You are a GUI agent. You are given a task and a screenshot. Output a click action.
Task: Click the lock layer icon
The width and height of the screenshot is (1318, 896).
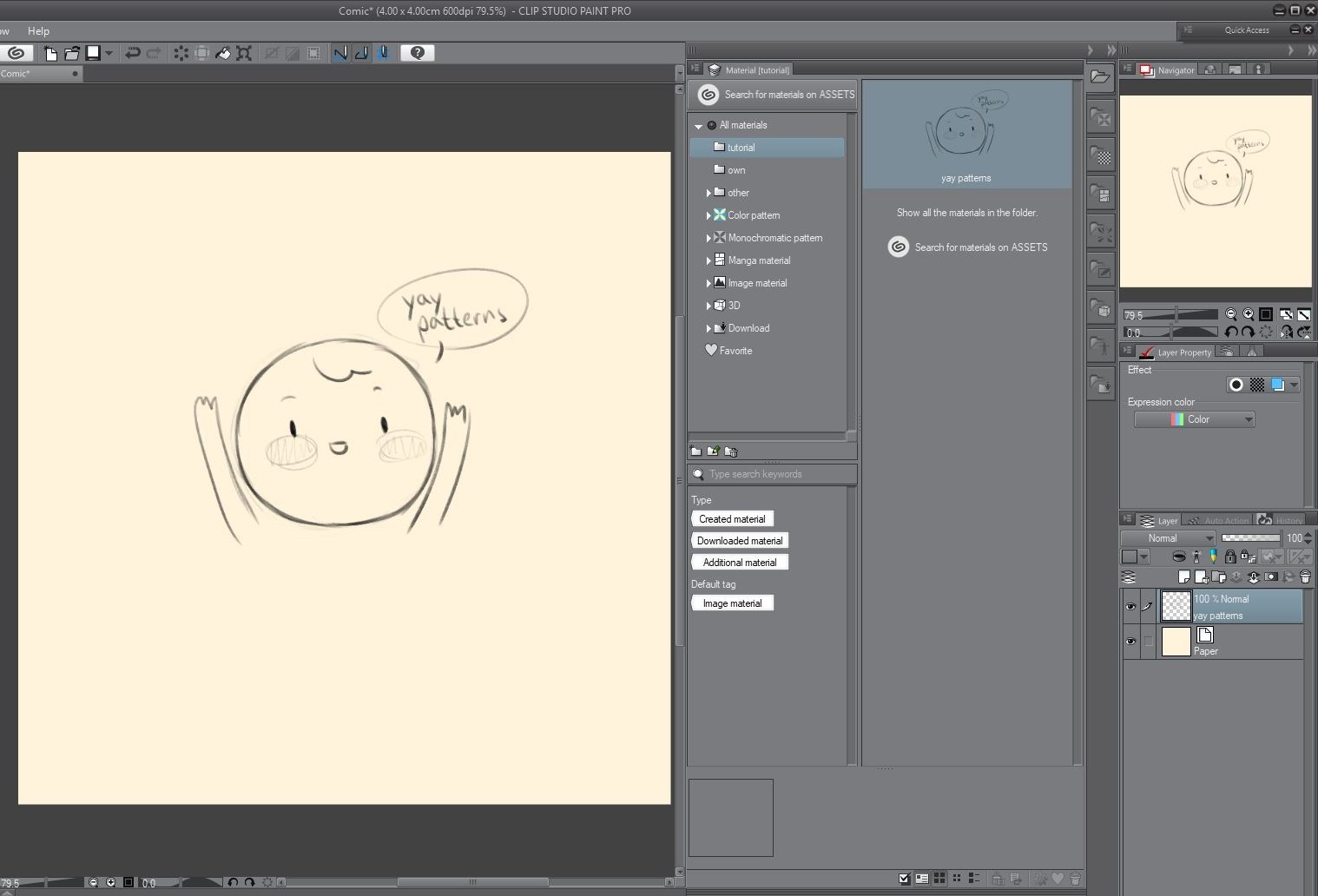pos(1230,557)
